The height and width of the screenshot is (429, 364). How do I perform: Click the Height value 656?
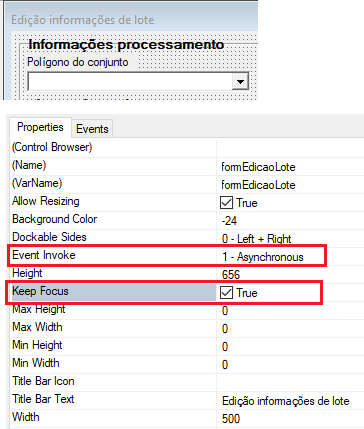pos(231,275)
